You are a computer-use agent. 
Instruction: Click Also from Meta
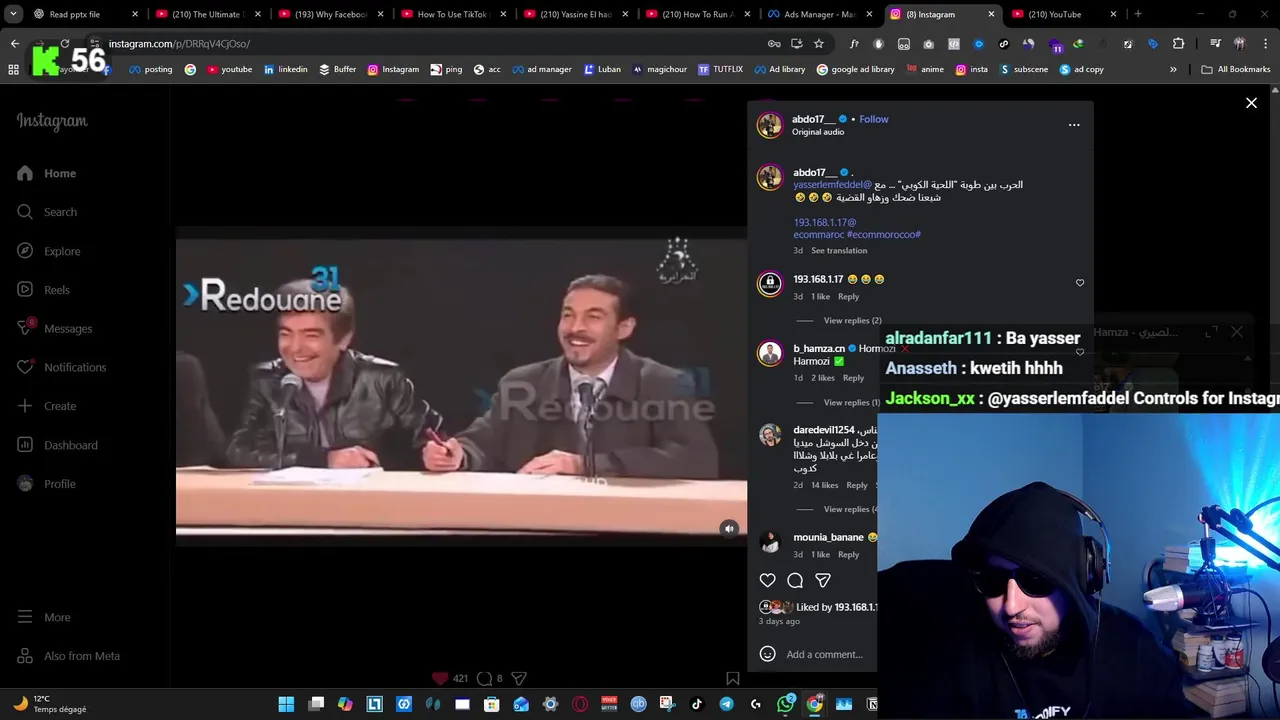click(68, 656)
